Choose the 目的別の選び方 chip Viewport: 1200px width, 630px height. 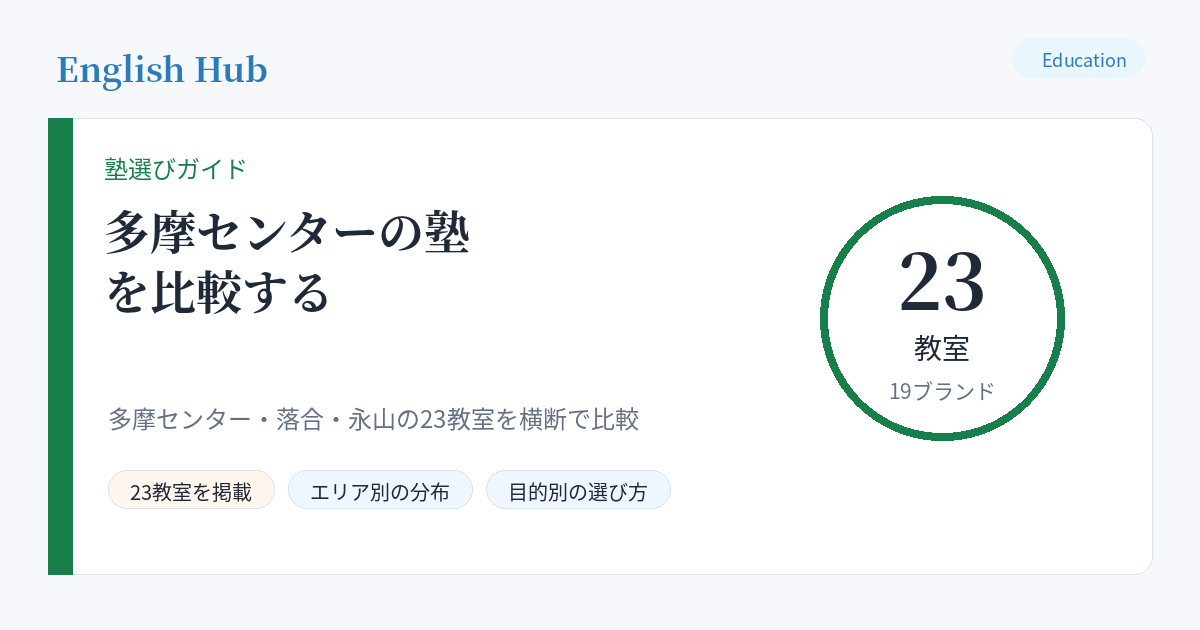[x=578, y=490]
